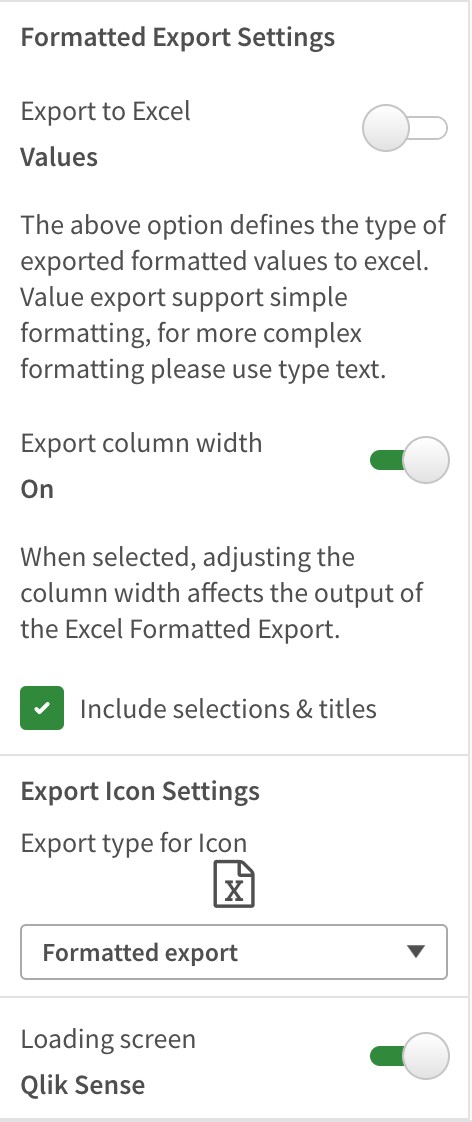Click the white checkmark in green box
The height and width of the screenshot is (1122, 472).
(42, 708)
